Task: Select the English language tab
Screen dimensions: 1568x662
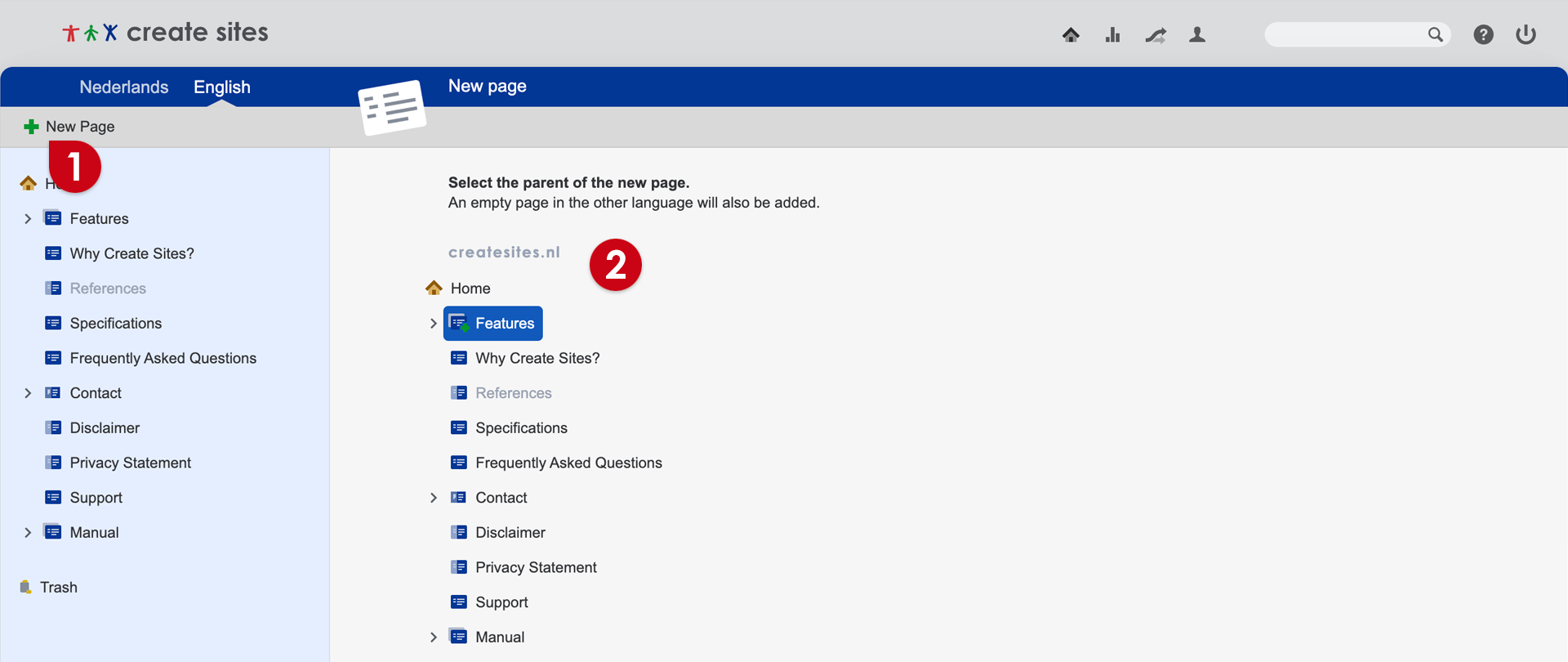Action: tap(221, 87)
